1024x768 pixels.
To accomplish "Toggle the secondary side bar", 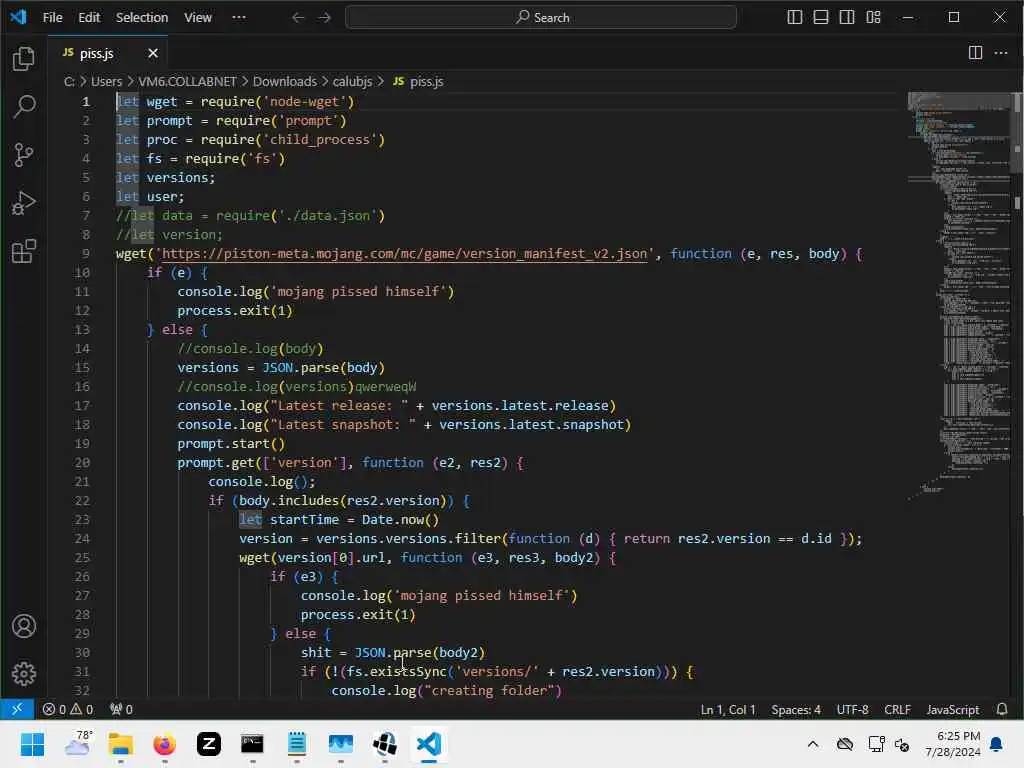I will tap(847, 17).
